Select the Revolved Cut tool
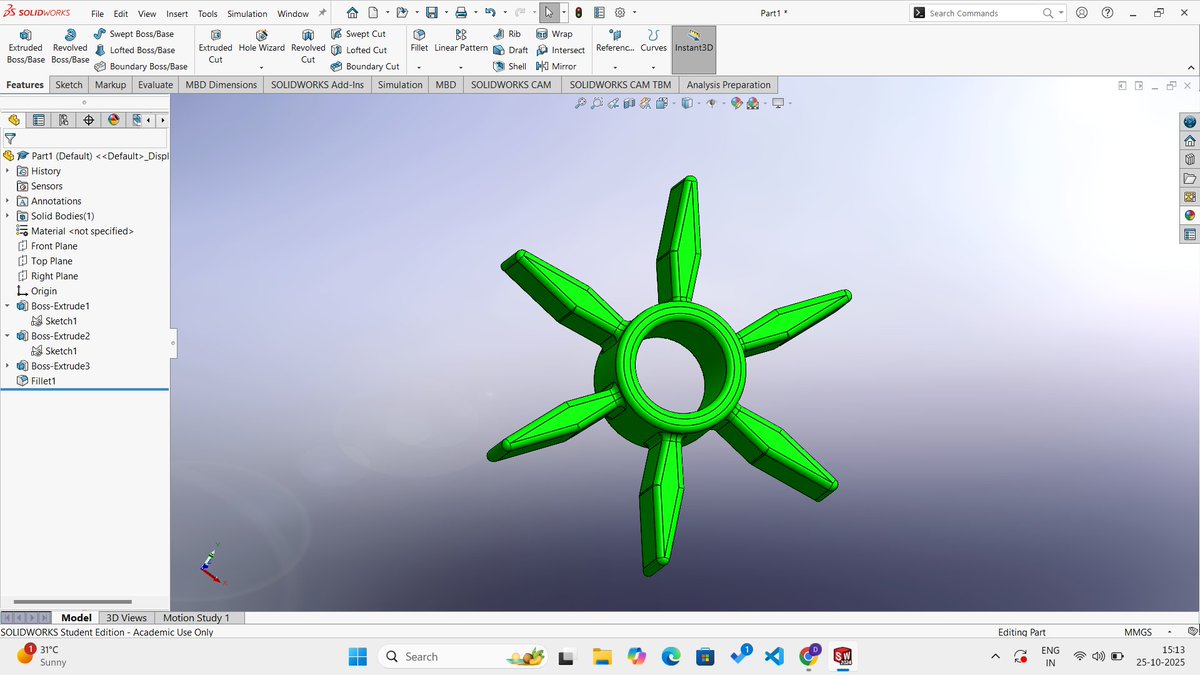Image resolution: width=1200 pixels, height=675 pixels. (308, 46)
